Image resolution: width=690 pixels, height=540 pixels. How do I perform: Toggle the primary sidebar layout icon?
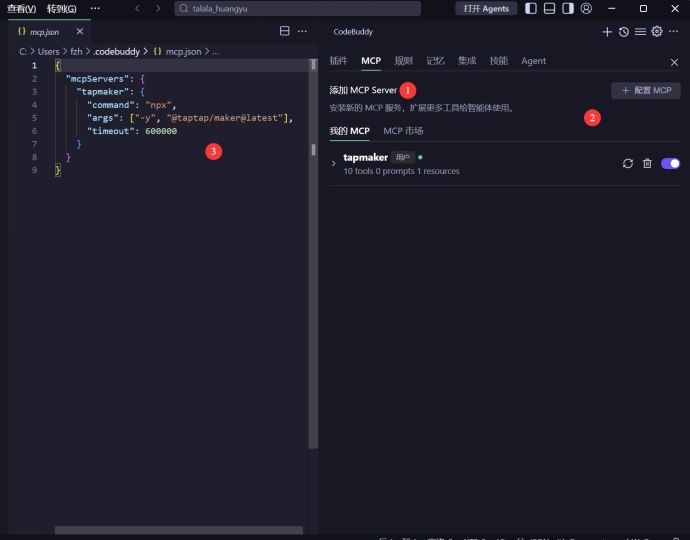tap(531, 8)
